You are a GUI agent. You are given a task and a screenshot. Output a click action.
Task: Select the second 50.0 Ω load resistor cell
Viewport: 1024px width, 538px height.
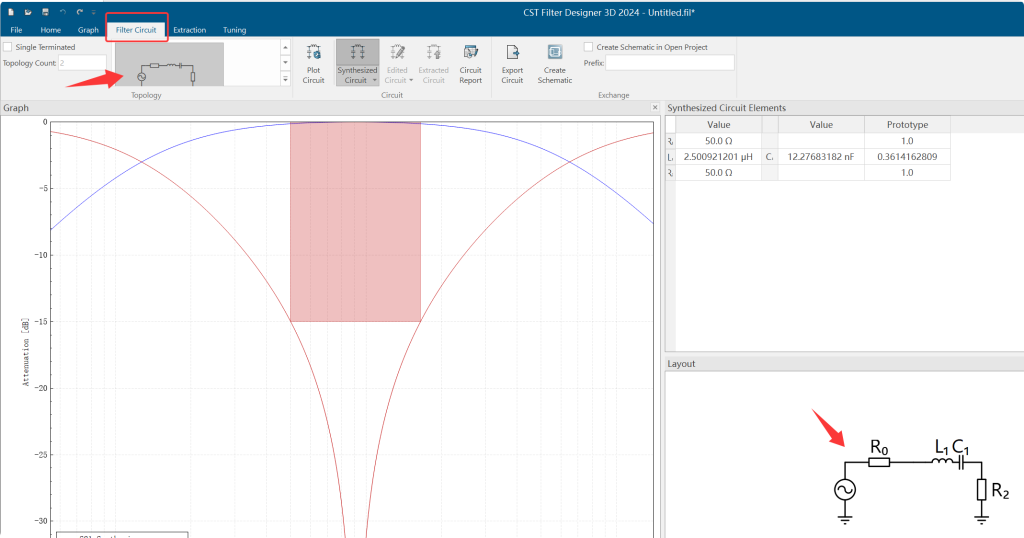(718, 172)
